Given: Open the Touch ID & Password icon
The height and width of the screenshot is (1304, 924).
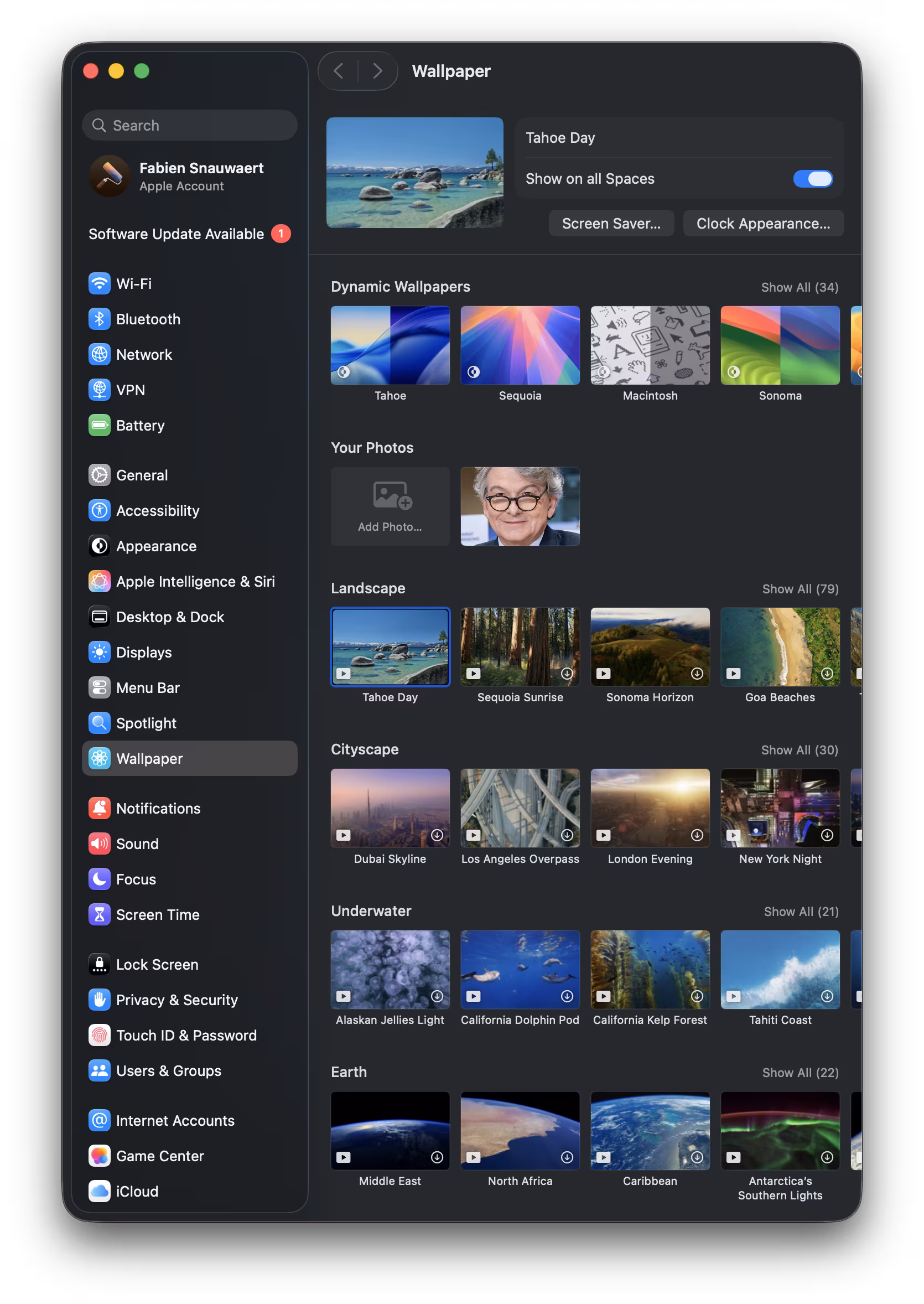Looking at the screenshot, I should [x=100, y=1035].
